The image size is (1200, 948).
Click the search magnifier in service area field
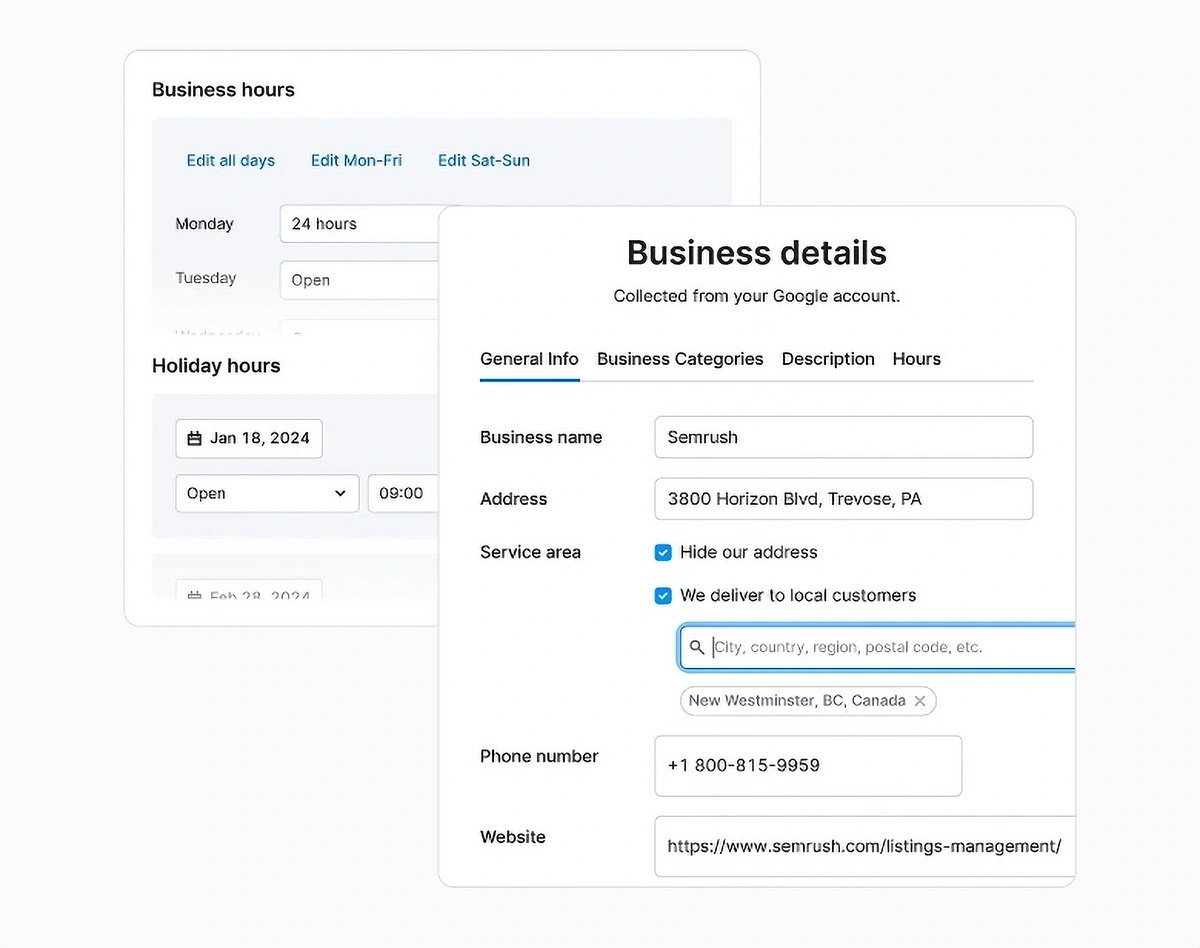[x=697, y=647]
